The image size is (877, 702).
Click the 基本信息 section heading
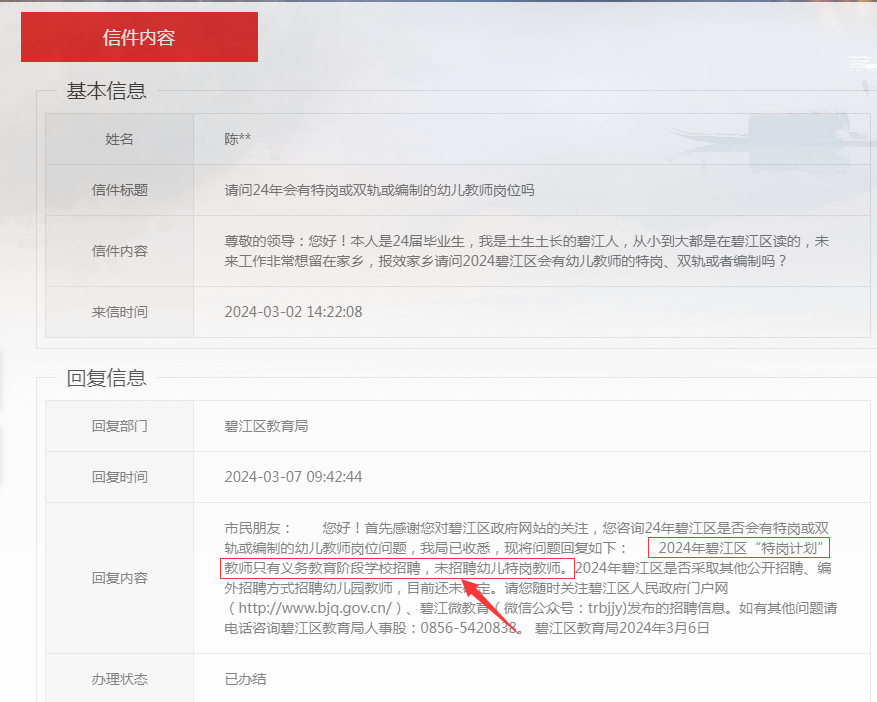(106, 91)
